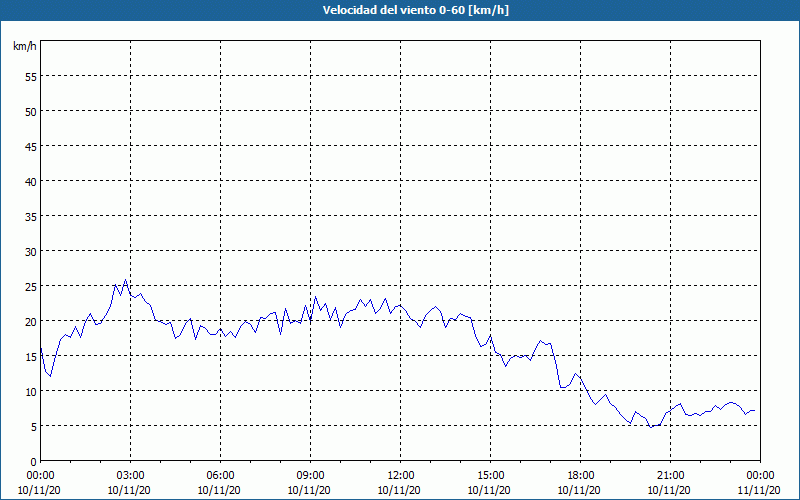Click the '10/11/20' date under 12:00
The width and height of the screenshot is (800, 500).
click(399, 490)
